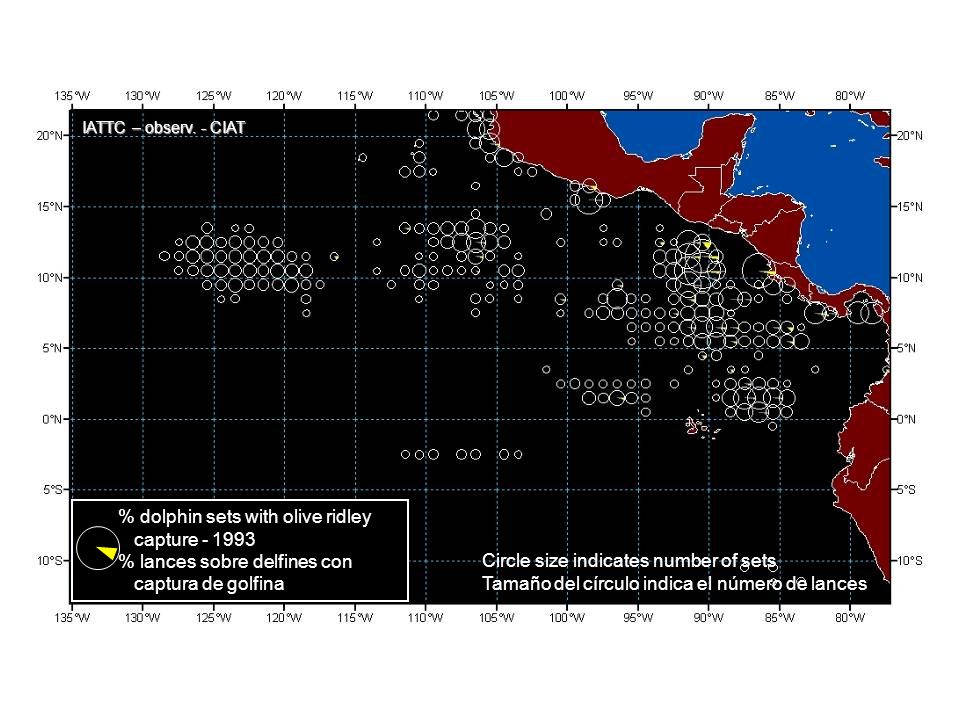Click the 15°N label on the right axis

click(x=909, y=206)
